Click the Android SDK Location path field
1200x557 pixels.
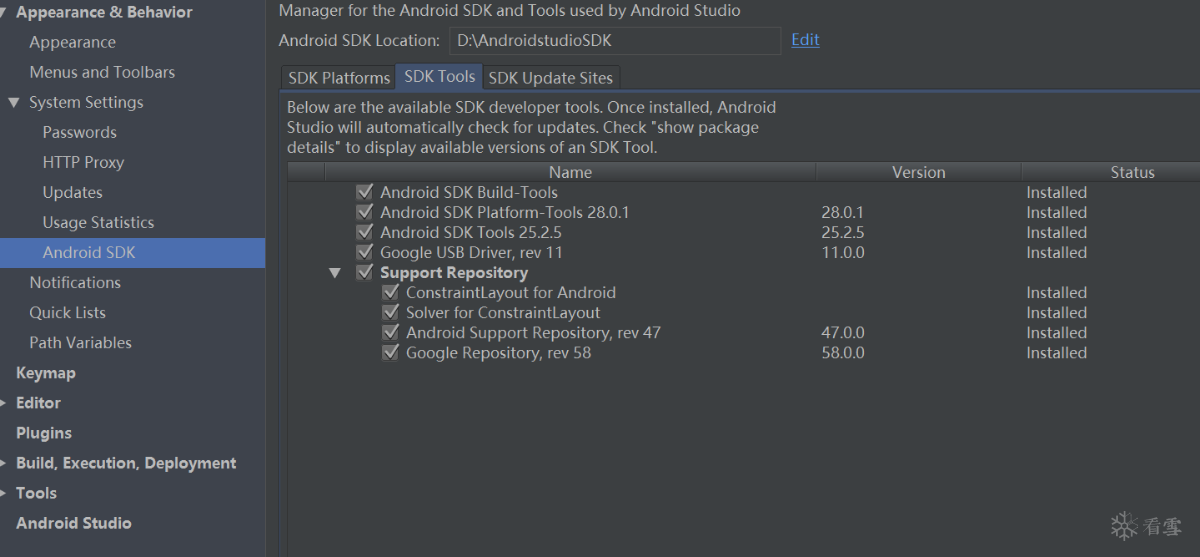tap(613, 41)
